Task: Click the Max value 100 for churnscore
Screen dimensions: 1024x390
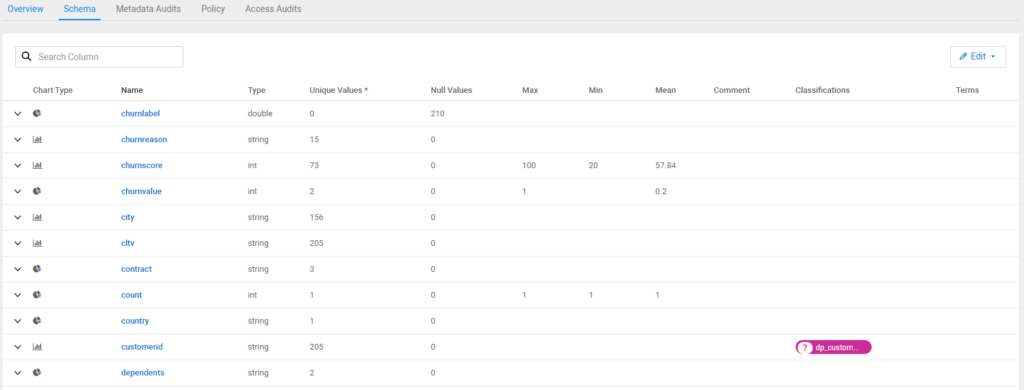Action: 529,165
